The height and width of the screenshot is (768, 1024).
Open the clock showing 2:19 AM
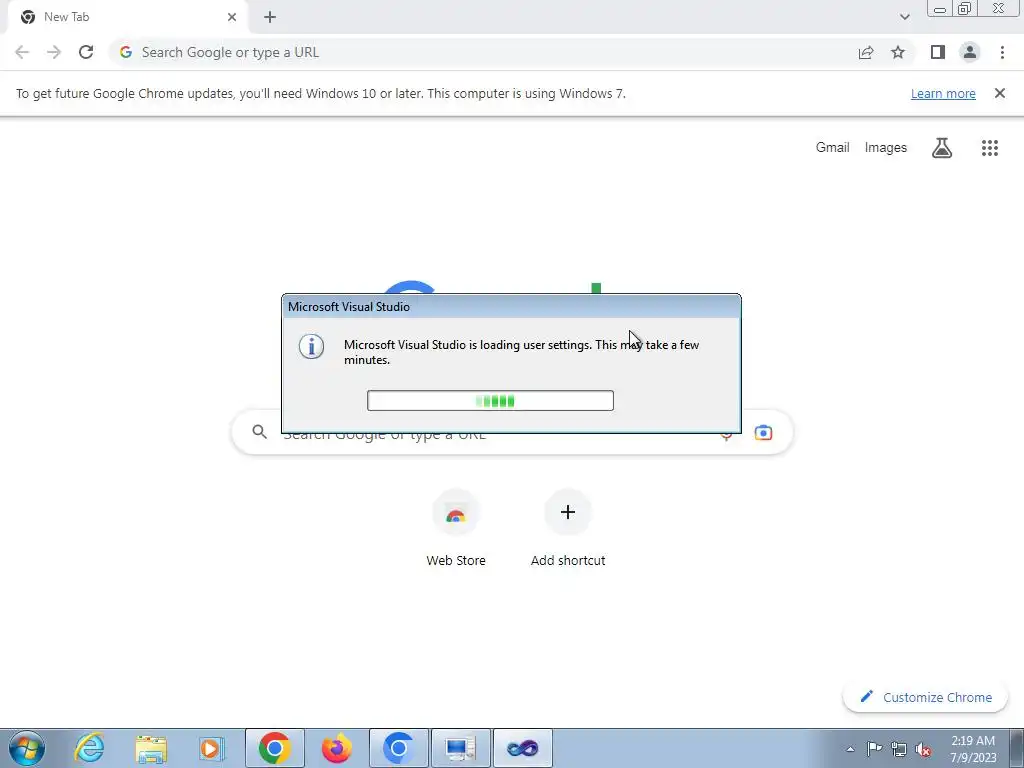(973, 749)
